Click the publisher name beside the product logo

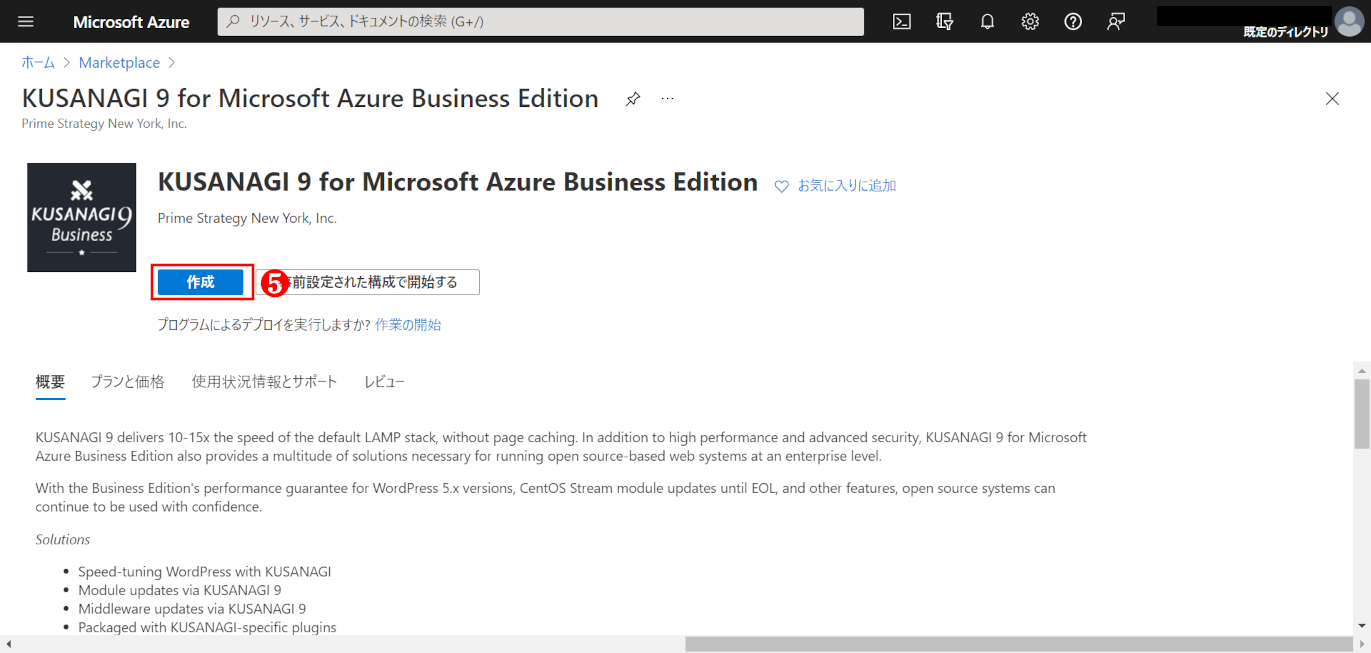(x=247, y=218)
